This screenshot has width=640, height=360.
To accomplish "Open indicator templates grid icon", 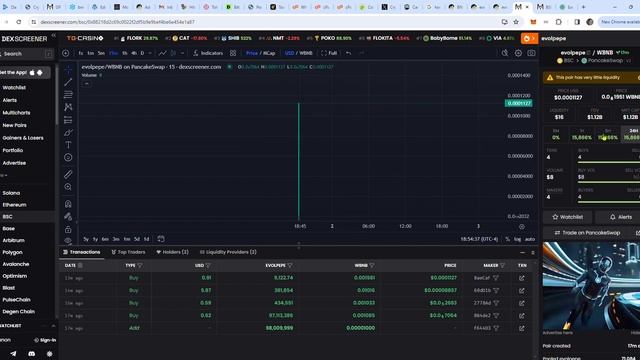I will tap(233, 53).
